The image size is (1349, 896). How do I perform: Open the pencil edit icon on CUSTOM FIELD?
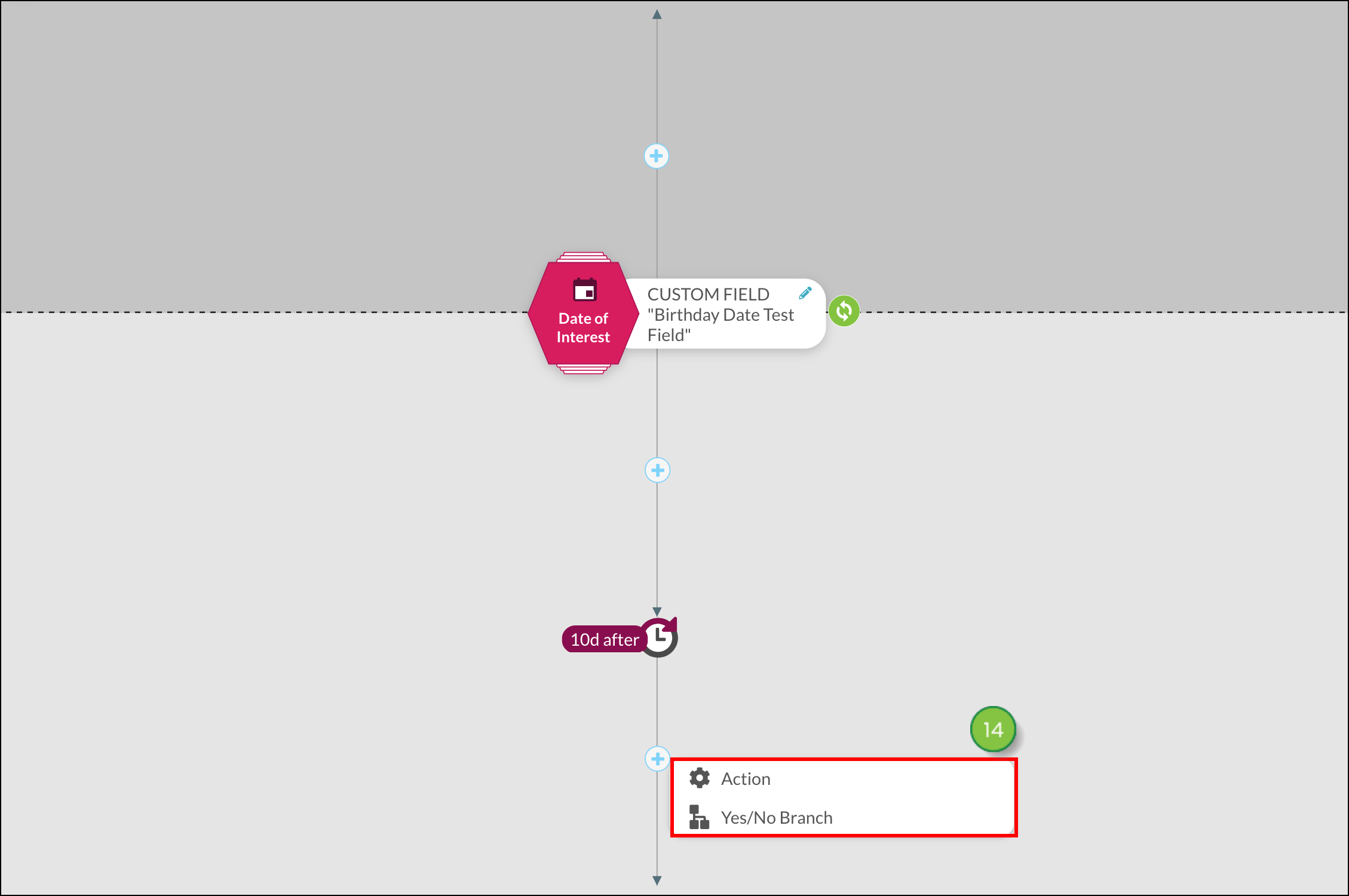805,293
